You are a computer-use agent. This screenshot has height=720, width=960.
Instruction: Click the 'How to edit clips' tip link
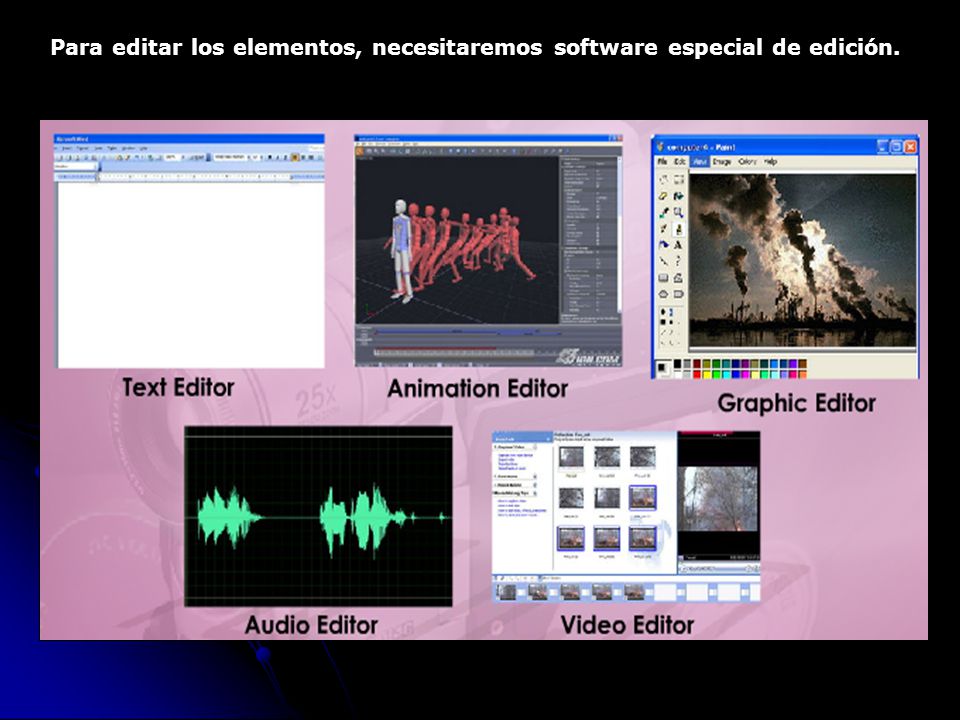click(509, 506)
